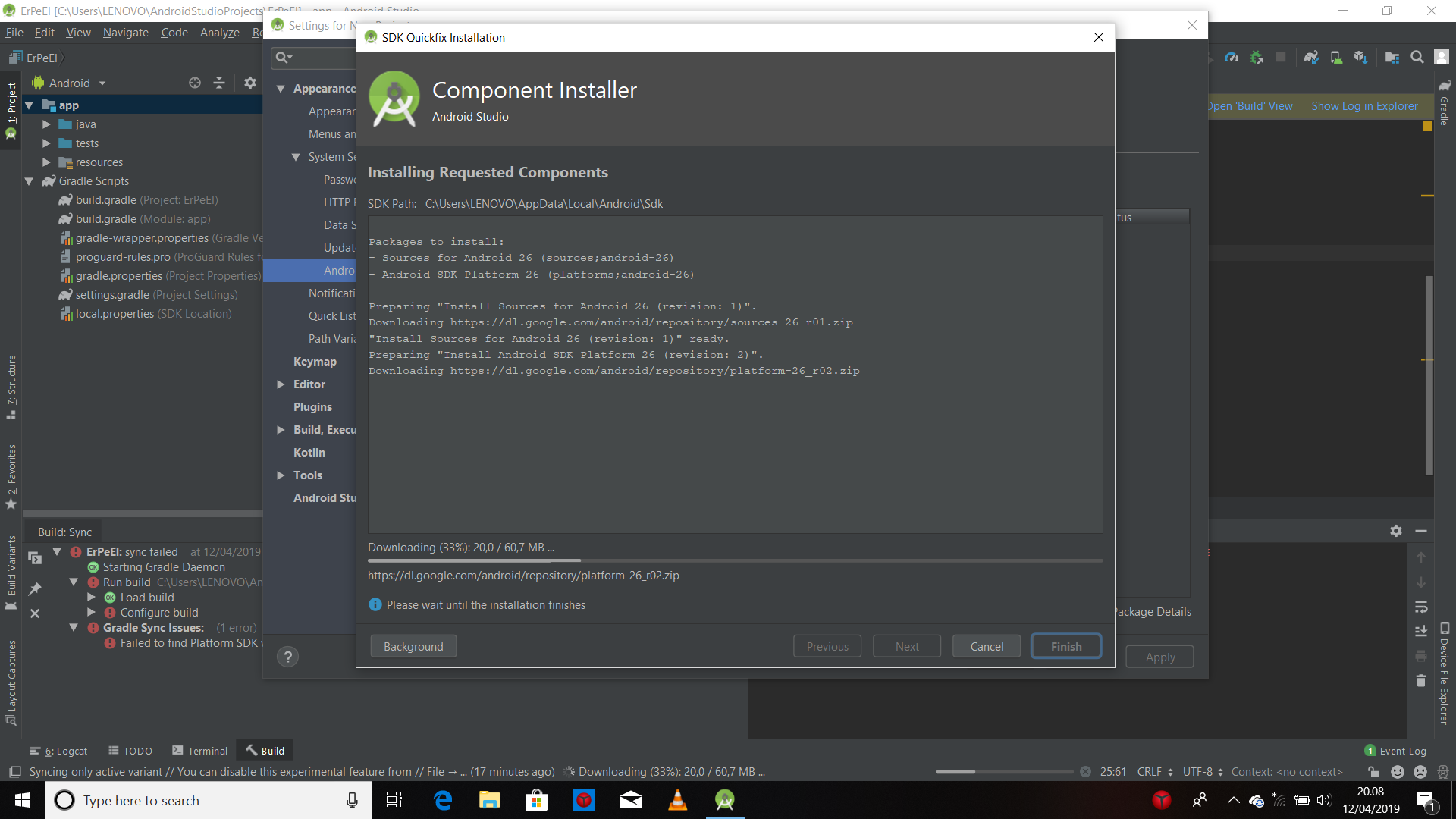Open UTF-8 encoding dropdown
Viewport: 1456px width, 819px height.
tap(1203, 772)
